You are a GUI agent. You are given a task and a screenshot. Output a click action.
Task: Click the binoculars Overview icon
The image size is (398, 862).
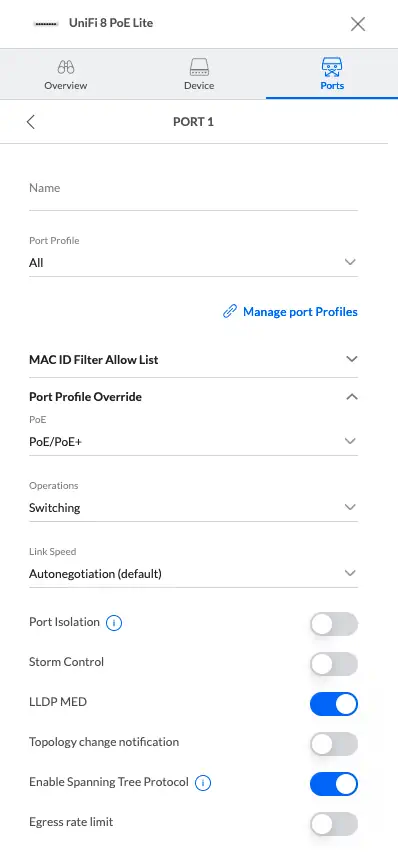pyautogui.click(x=65, y=67)
